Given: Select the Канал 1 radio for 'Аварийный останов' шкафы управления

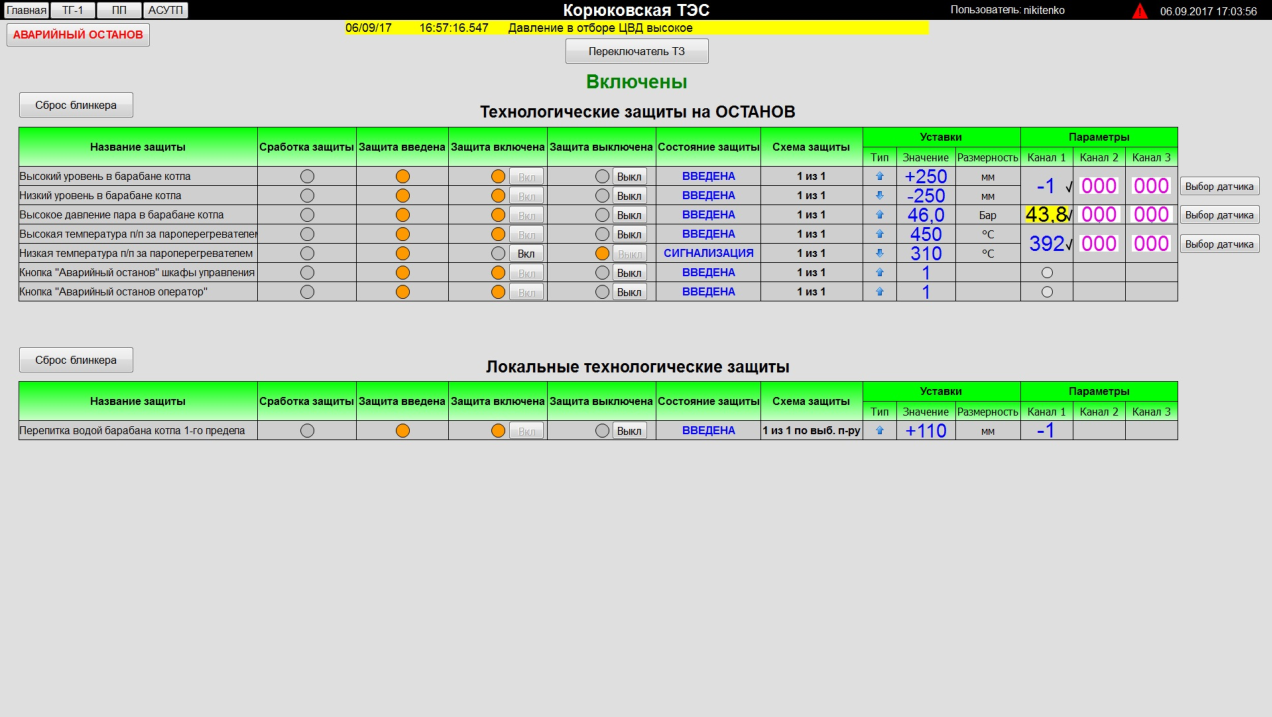Looking at the screenshot, I should [1047, 273].
